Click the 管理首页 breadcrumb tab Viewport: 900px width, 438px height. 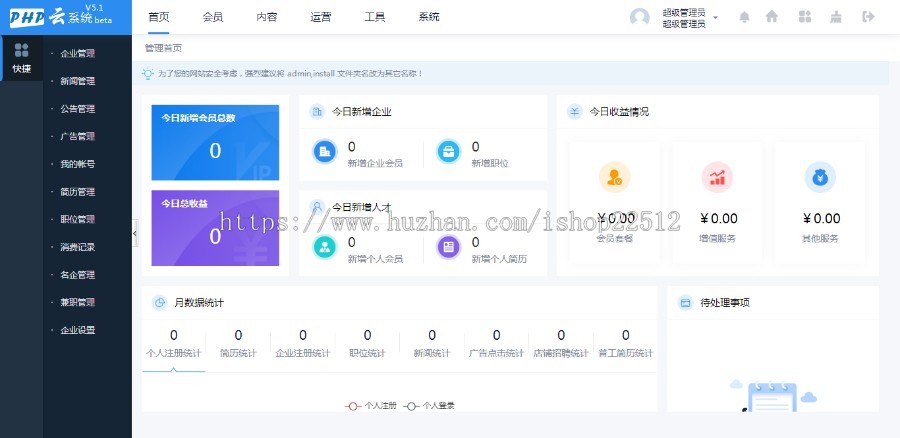coord(163,48)
